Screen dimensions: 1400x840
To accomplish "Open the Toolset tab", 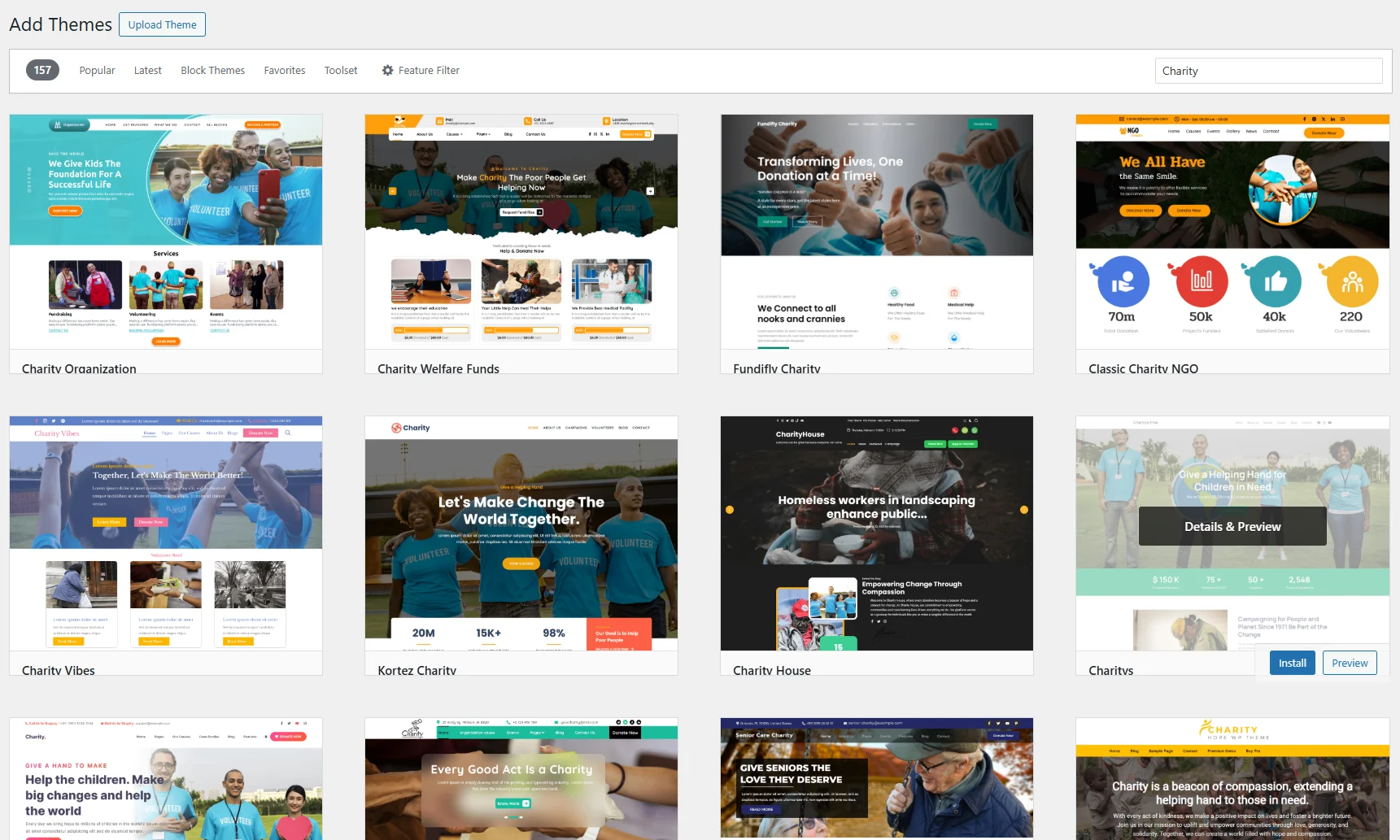I will 341,71.
